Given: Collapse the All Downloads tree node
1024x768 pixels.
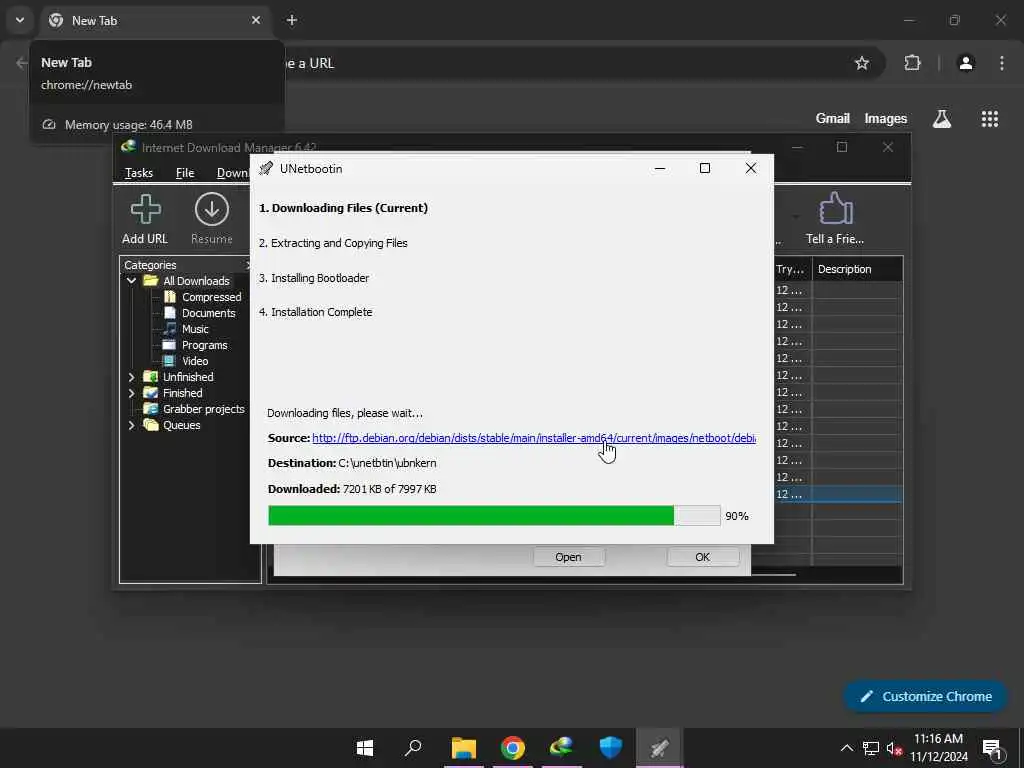Looking at the screenshot, I should point(131,281).
